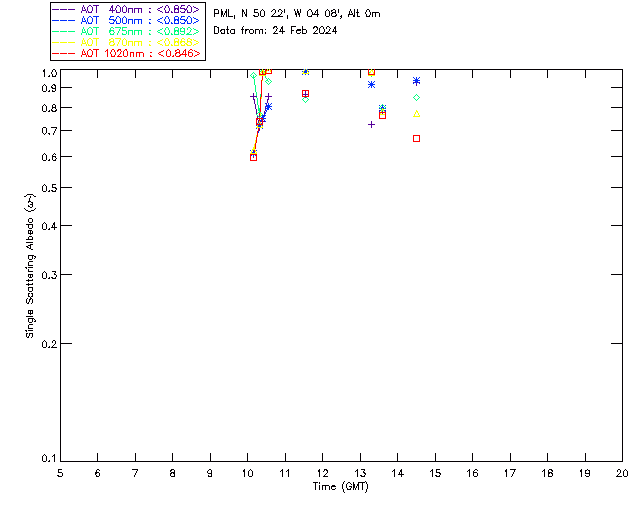Click the 'Single Scattering Albedo' axis label
Screen dimensions: 640x512
30,266
